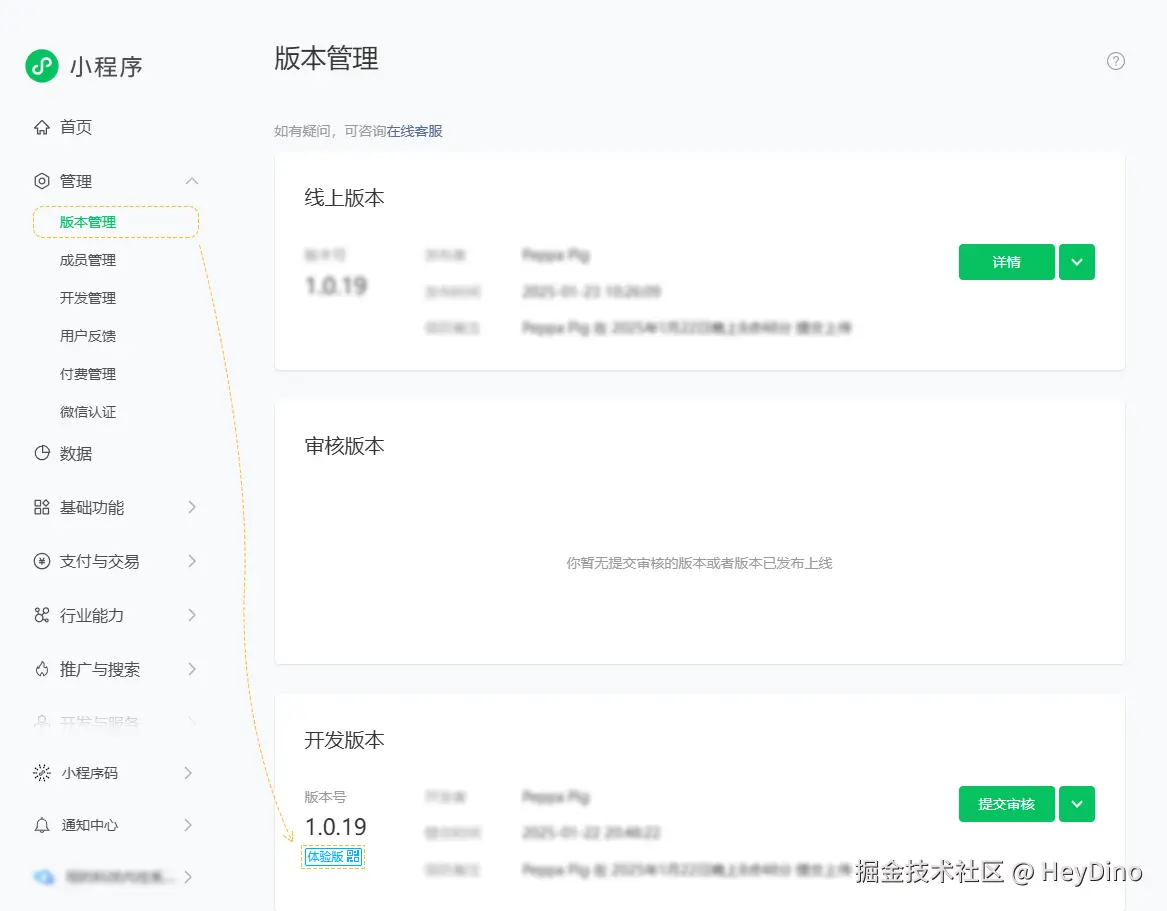This screenshot has width=1167, height=911.
Task: Open the help question mark icon
Action: [x=1115, y=61]
